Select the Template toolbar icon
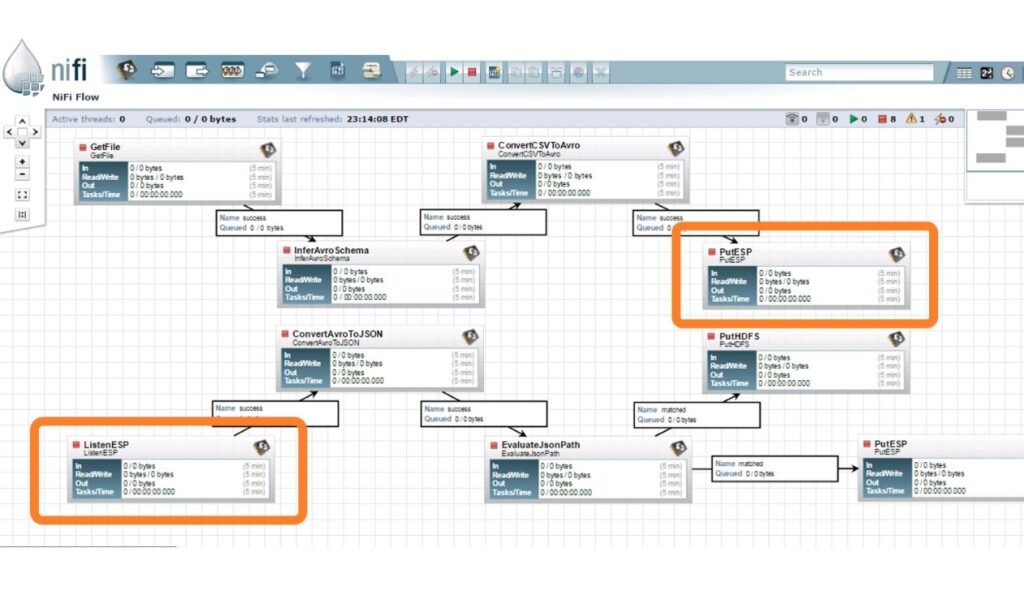The width and height of the screenshot is (1024, 608). (337, 70)
